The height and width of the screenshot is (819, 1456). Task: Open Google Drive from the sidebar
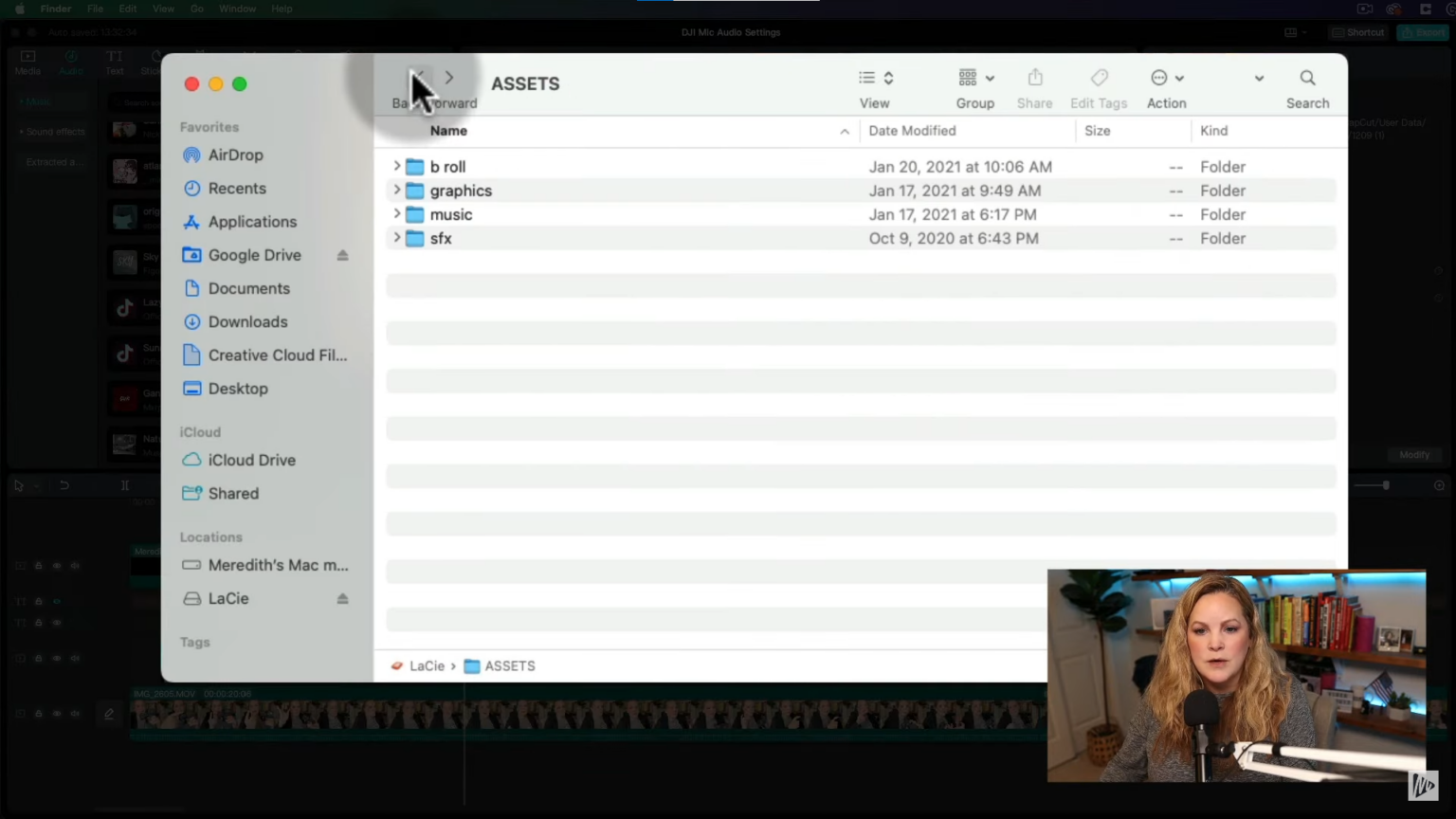coord(254,254)
